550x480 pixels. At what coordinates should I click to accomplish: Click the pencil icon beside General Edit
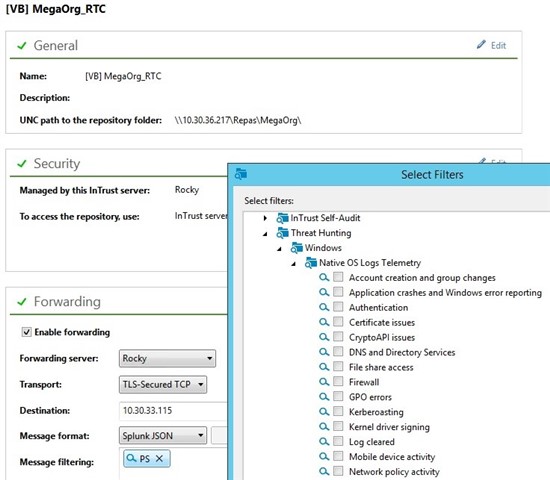click(481, 45)
